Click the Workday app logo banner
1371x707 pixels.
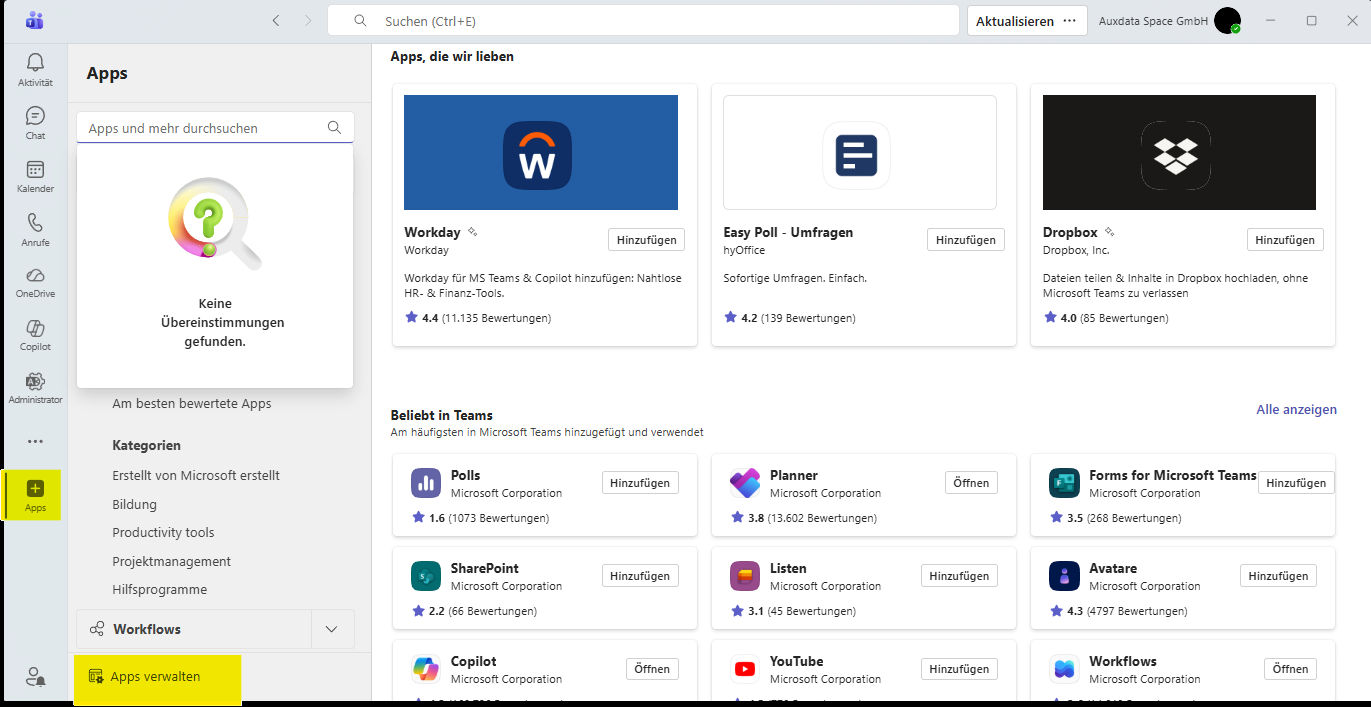(x=541, y=152)
